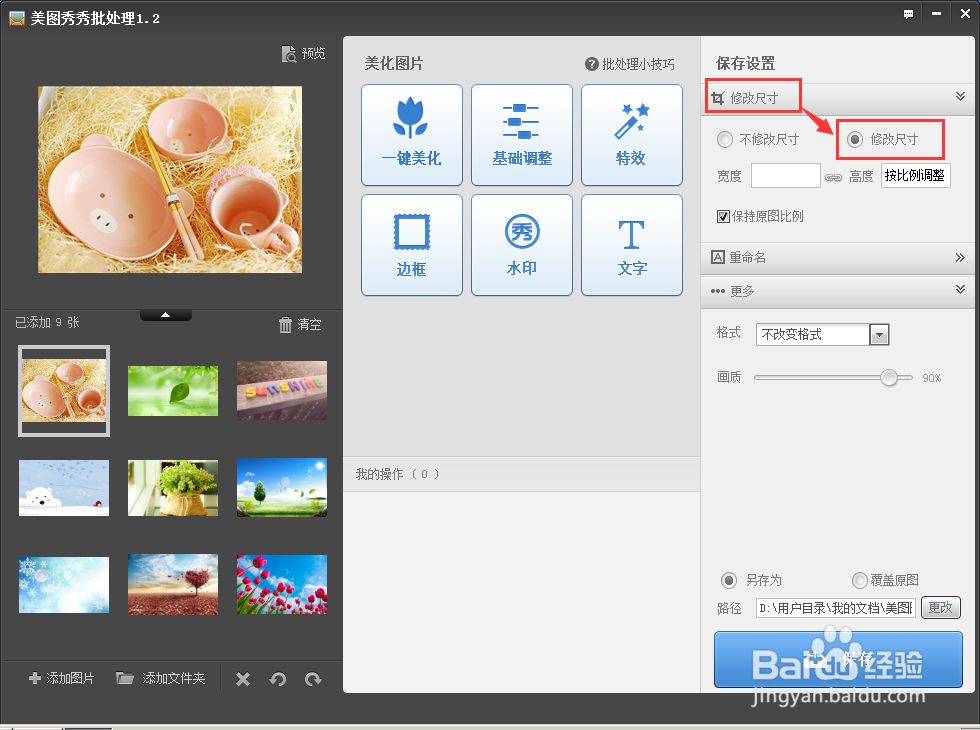This screenshot has height=730, width=980.
Task: Select the tulip photo thumbnail
Action: click(281, 584)
